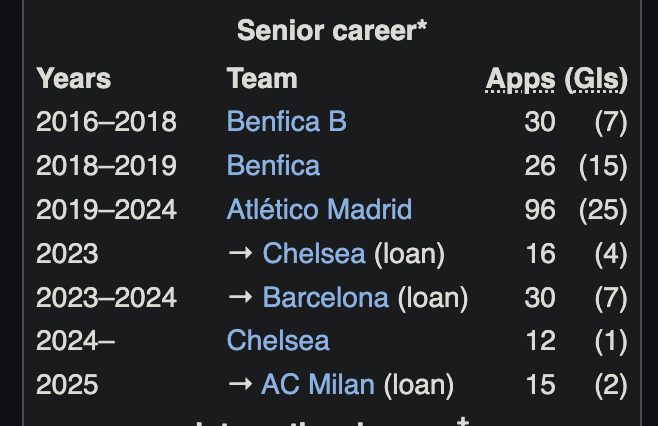
Task: Open the Benfica link in 2018–2019 row
Action: (x=273, y=165)
